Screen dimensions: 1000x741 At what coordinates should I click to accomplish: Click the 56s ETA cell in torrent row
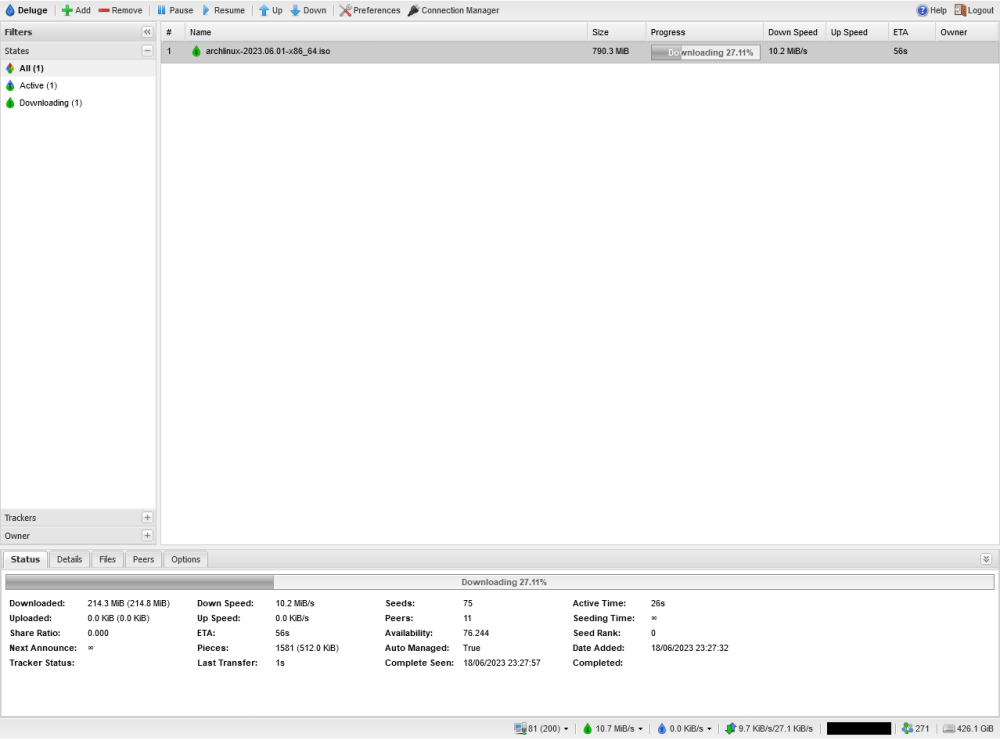coord(901,51)
